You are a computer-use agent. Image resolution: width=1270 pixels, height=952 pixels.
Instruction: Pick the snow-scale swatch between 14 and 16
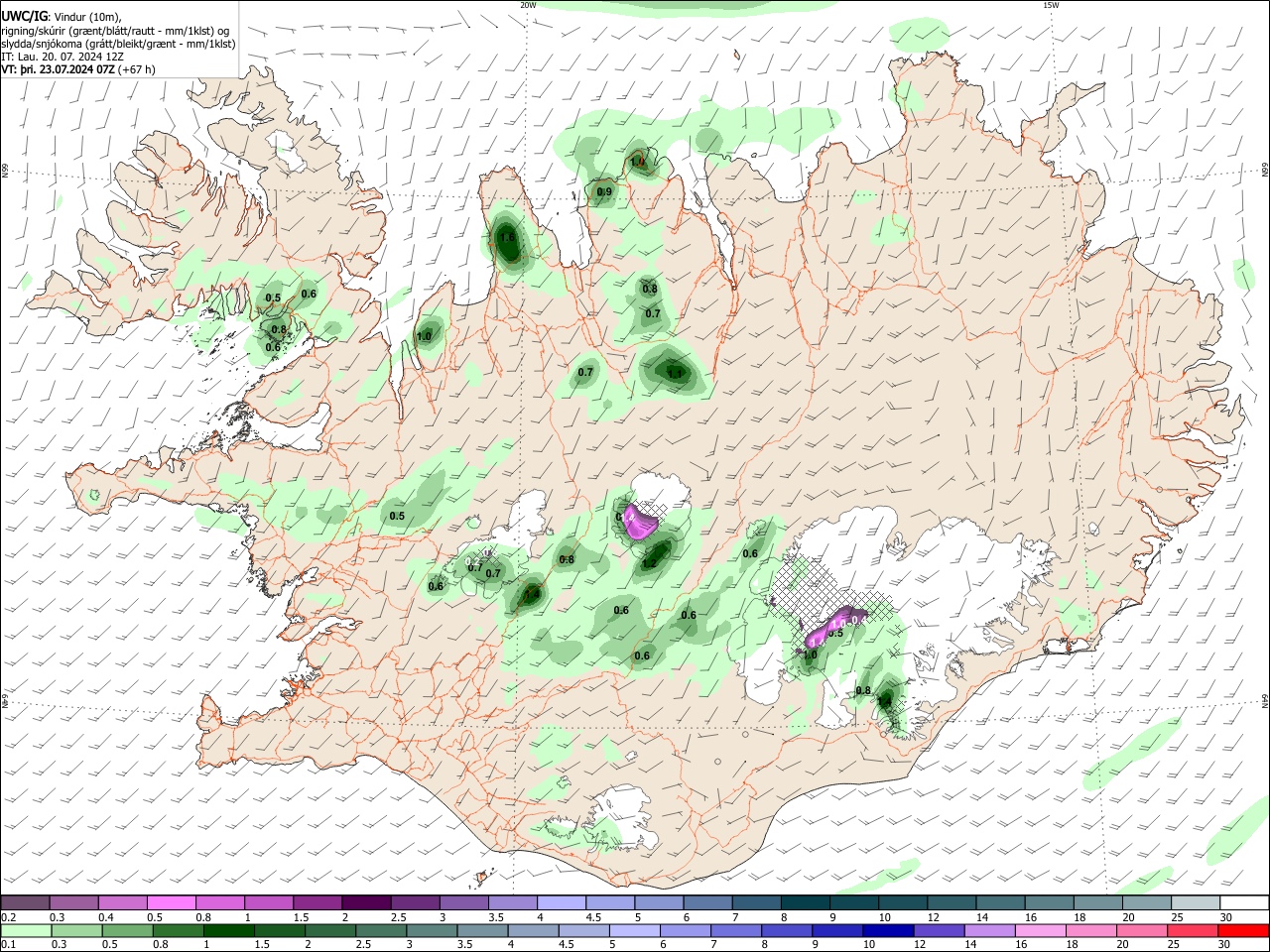tap(998, 902)
